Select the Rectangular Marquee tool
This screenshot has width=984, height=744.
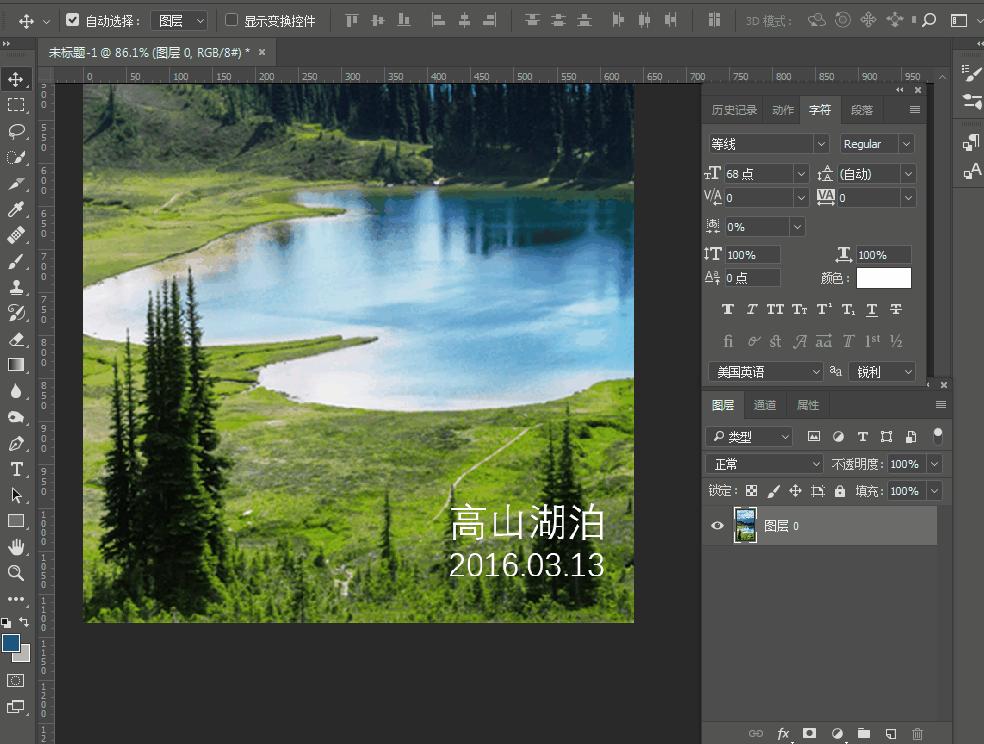[x=16, y=105]
